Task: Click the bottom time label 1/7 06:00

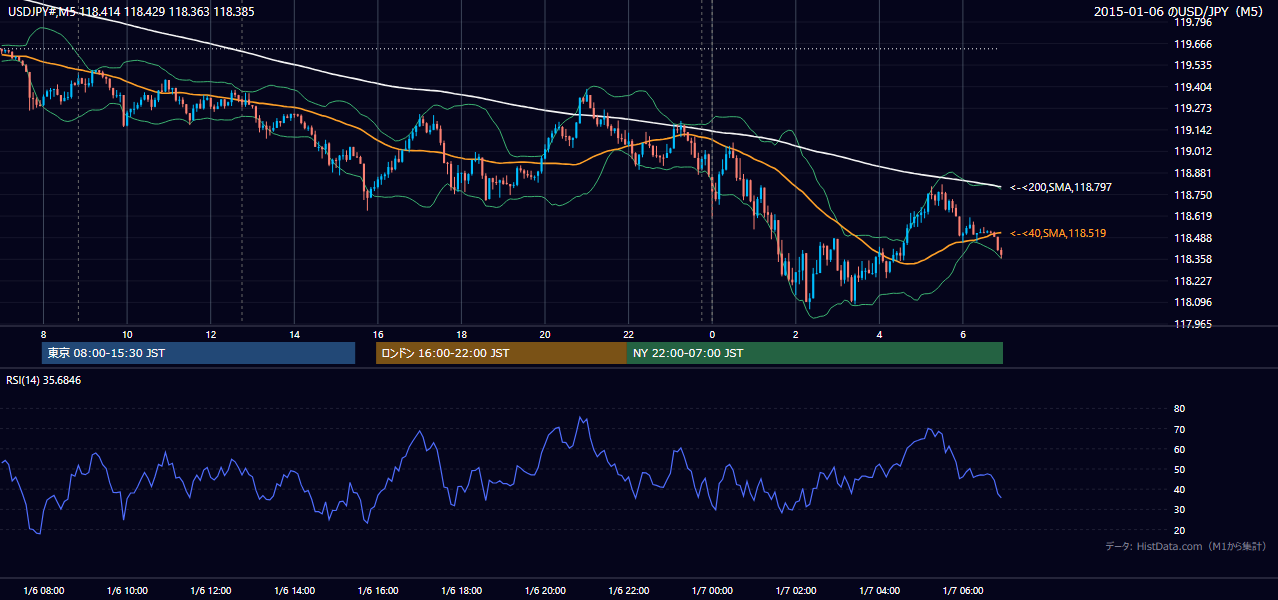Action: [962, 591]
